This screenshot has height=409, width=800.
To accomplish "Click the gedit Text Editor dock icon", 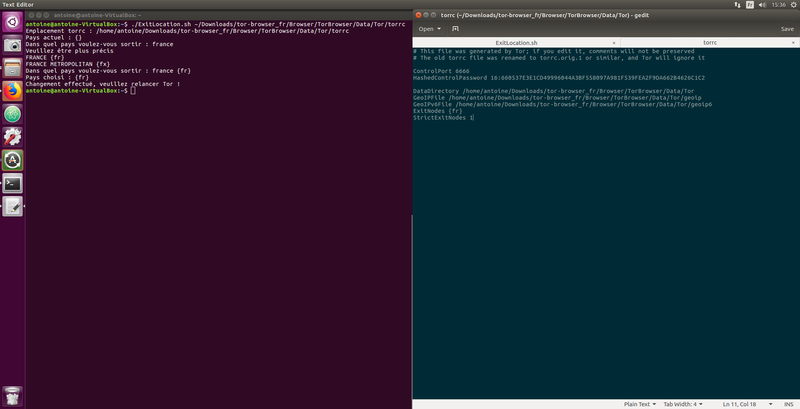I will click(x=12, y=206).
